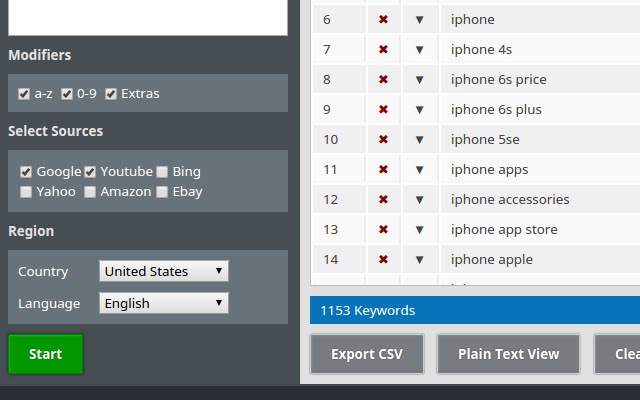640x400 pixels.
Task: Delete the 'iphone 6s price' keyword row
Action: pos(383,79)
